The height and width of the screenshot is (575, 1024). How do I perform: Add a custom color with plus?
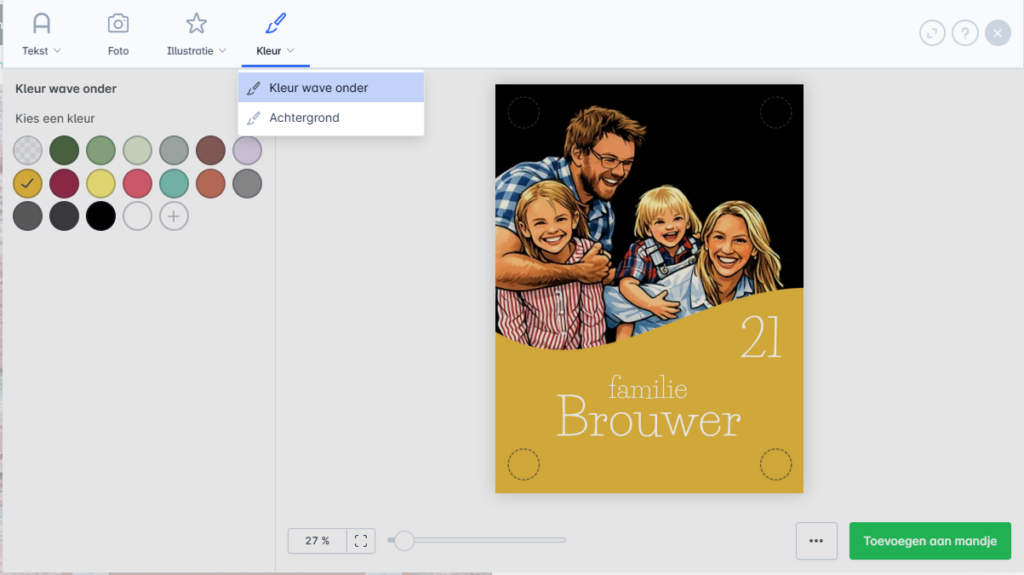click(174, 216)
